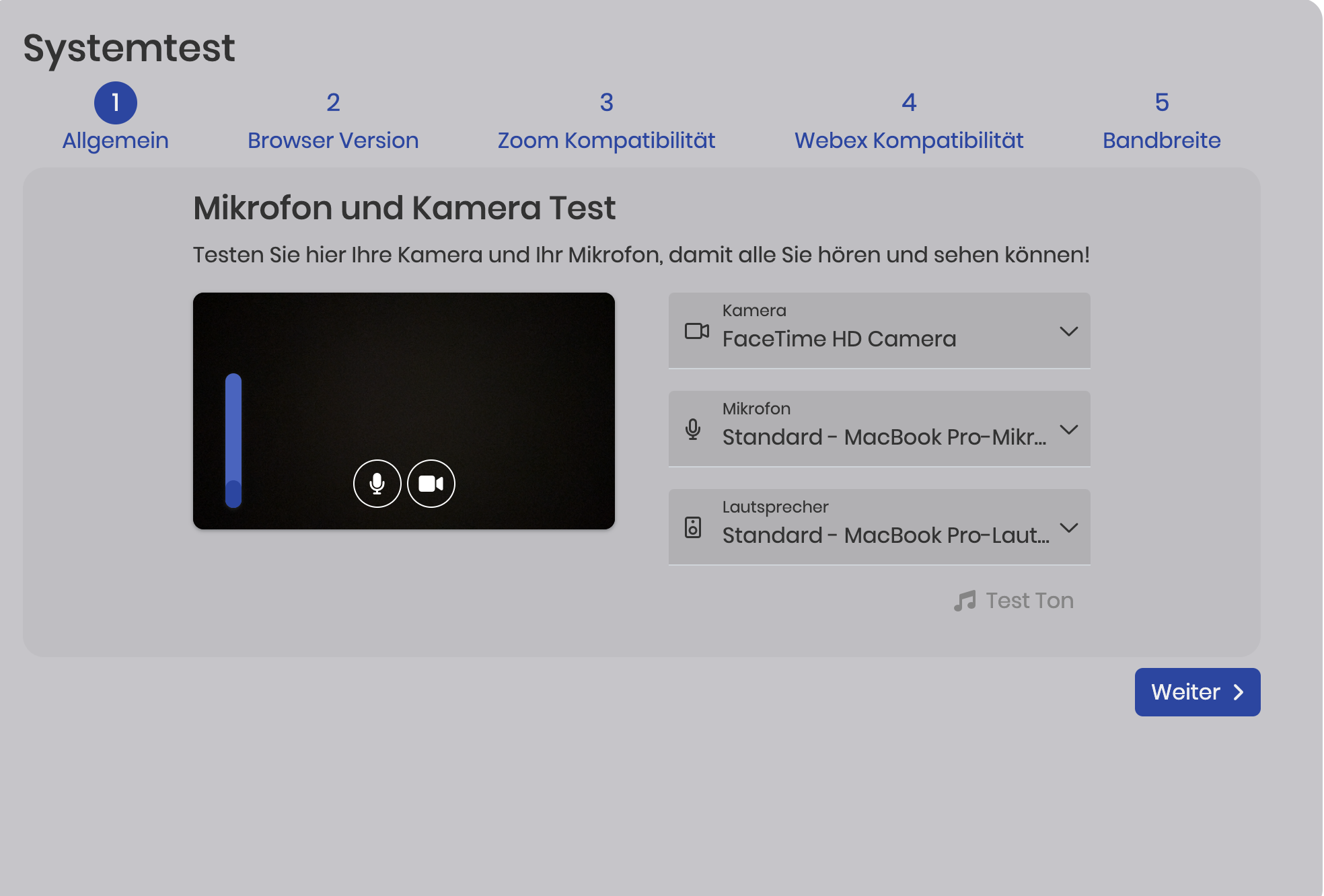
Task: Go to step 4 Webex Kompatibilität
Action: (x=909, y=121)
